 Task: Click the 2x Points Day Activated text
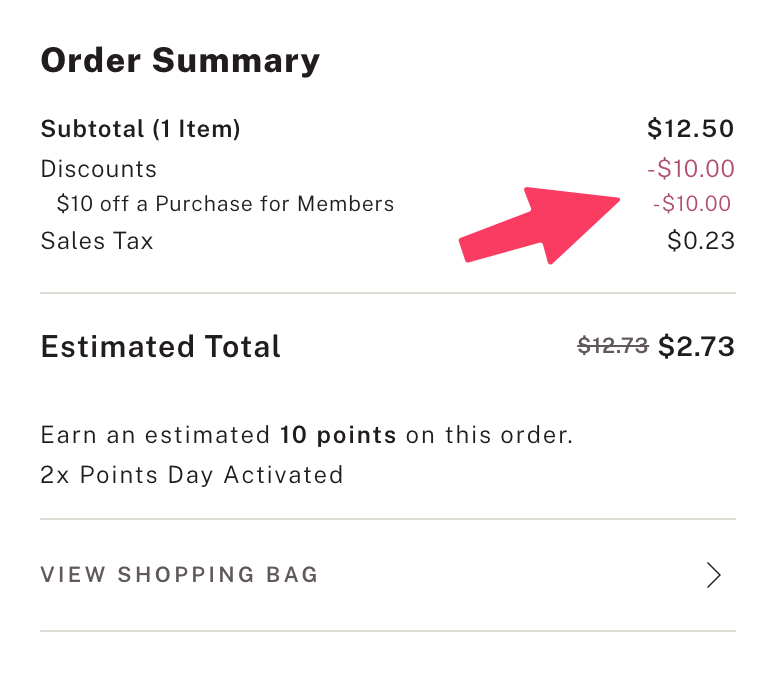[x=191, y=474]
